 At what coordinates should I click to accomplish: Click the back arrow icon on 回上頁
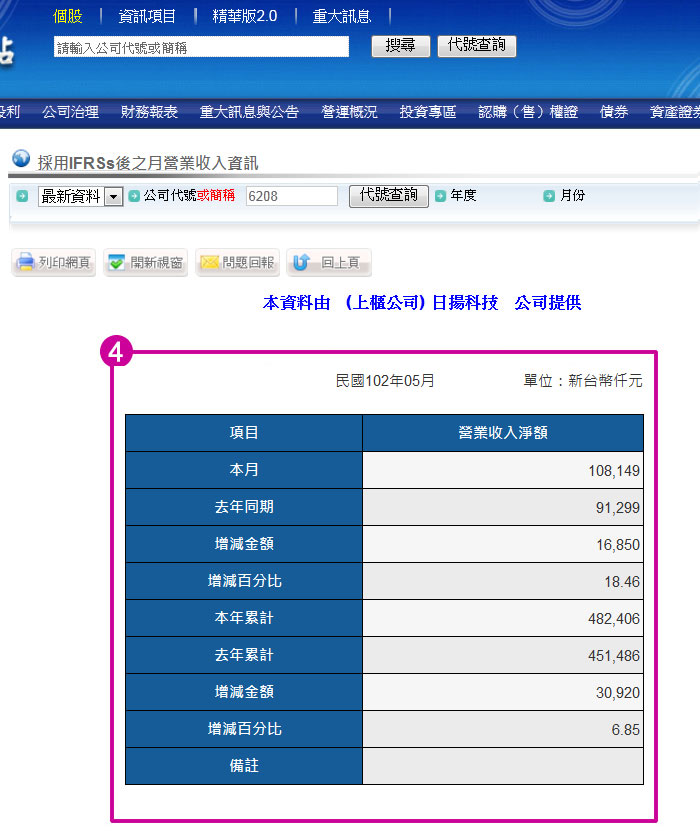300,263
